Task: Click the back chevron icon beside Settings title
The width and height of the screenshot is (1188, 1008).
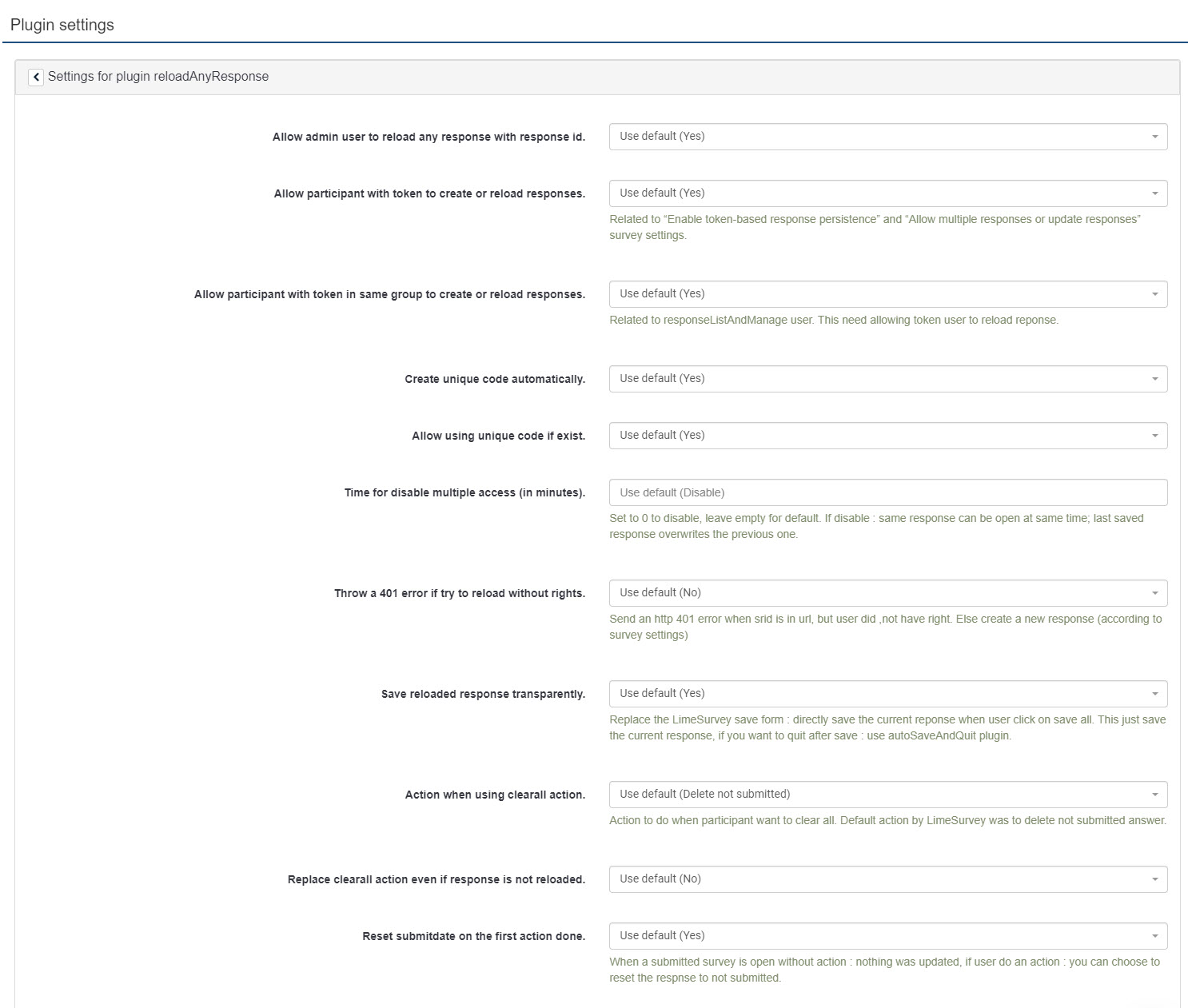Action: (x=36, y=77)
